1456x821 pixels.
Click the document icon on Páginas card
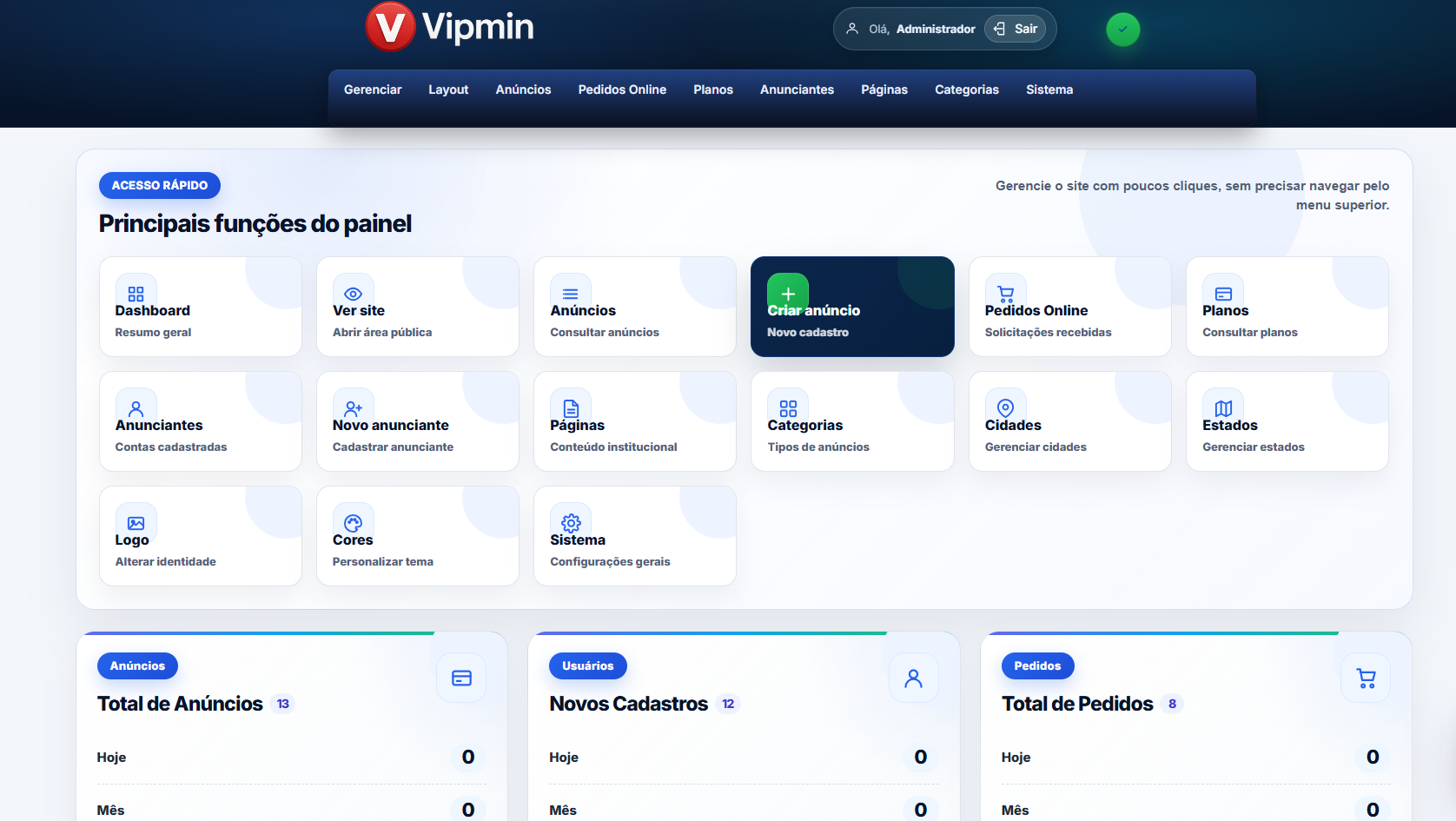click(x=571, y=408)
